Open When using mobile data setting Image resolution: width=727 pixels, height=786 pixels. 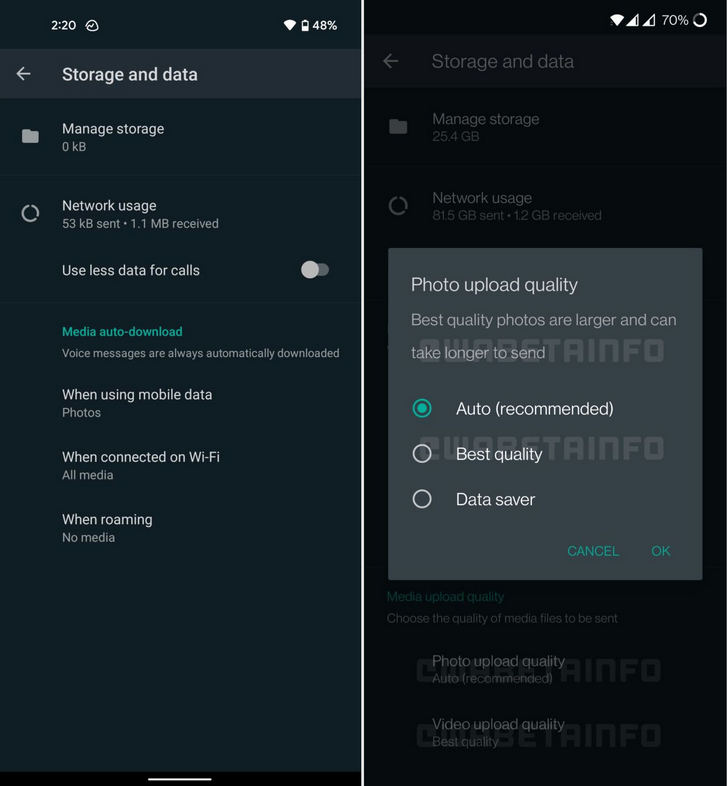point(180,403)
